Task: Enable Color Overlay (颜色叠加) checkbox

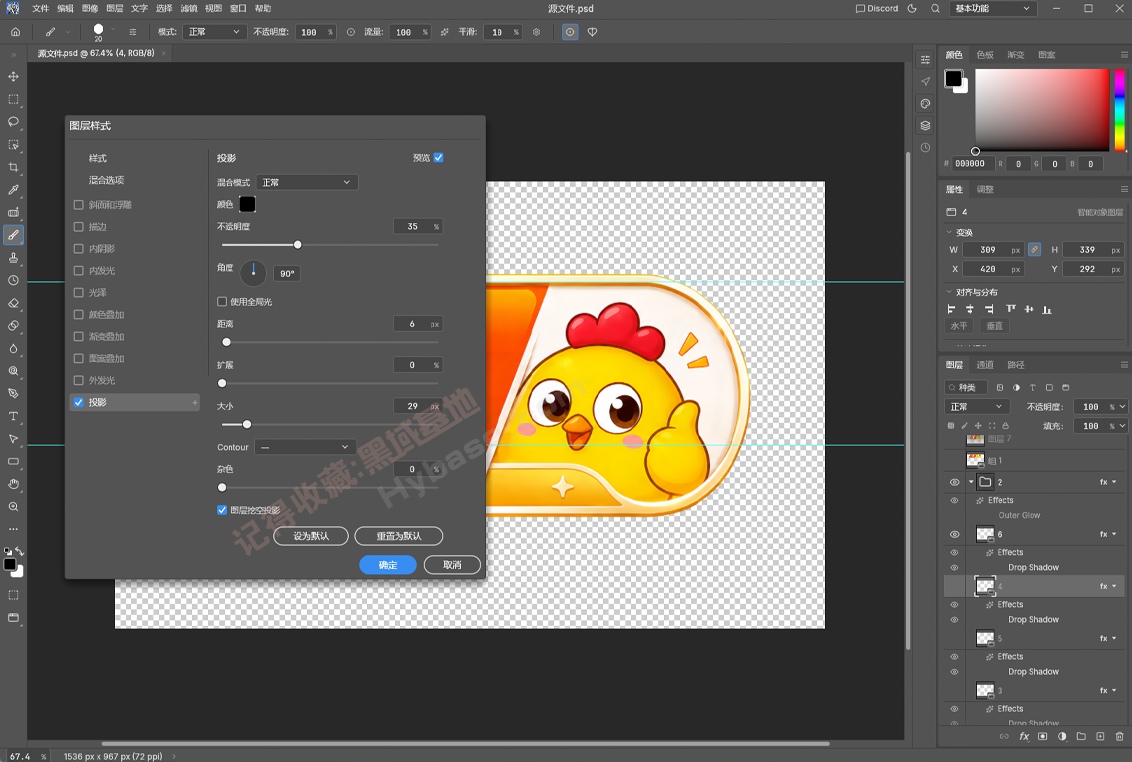Action: point(79,314)
